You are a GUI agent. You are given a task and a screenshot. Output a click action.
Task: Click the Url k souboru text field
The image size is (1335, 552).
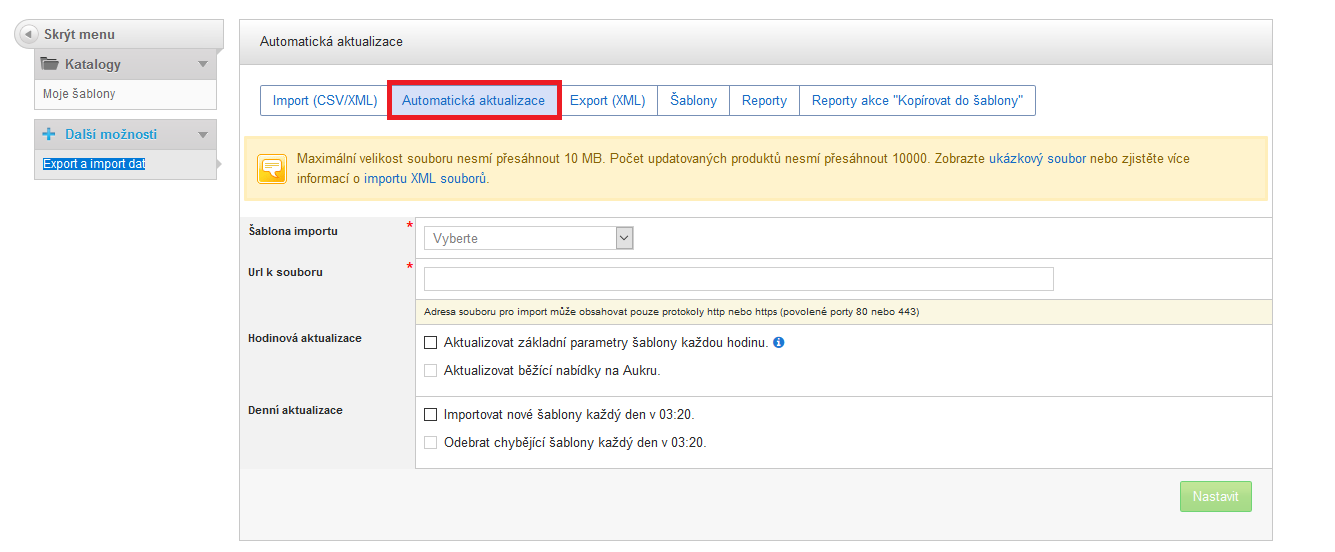click(738, 279)
